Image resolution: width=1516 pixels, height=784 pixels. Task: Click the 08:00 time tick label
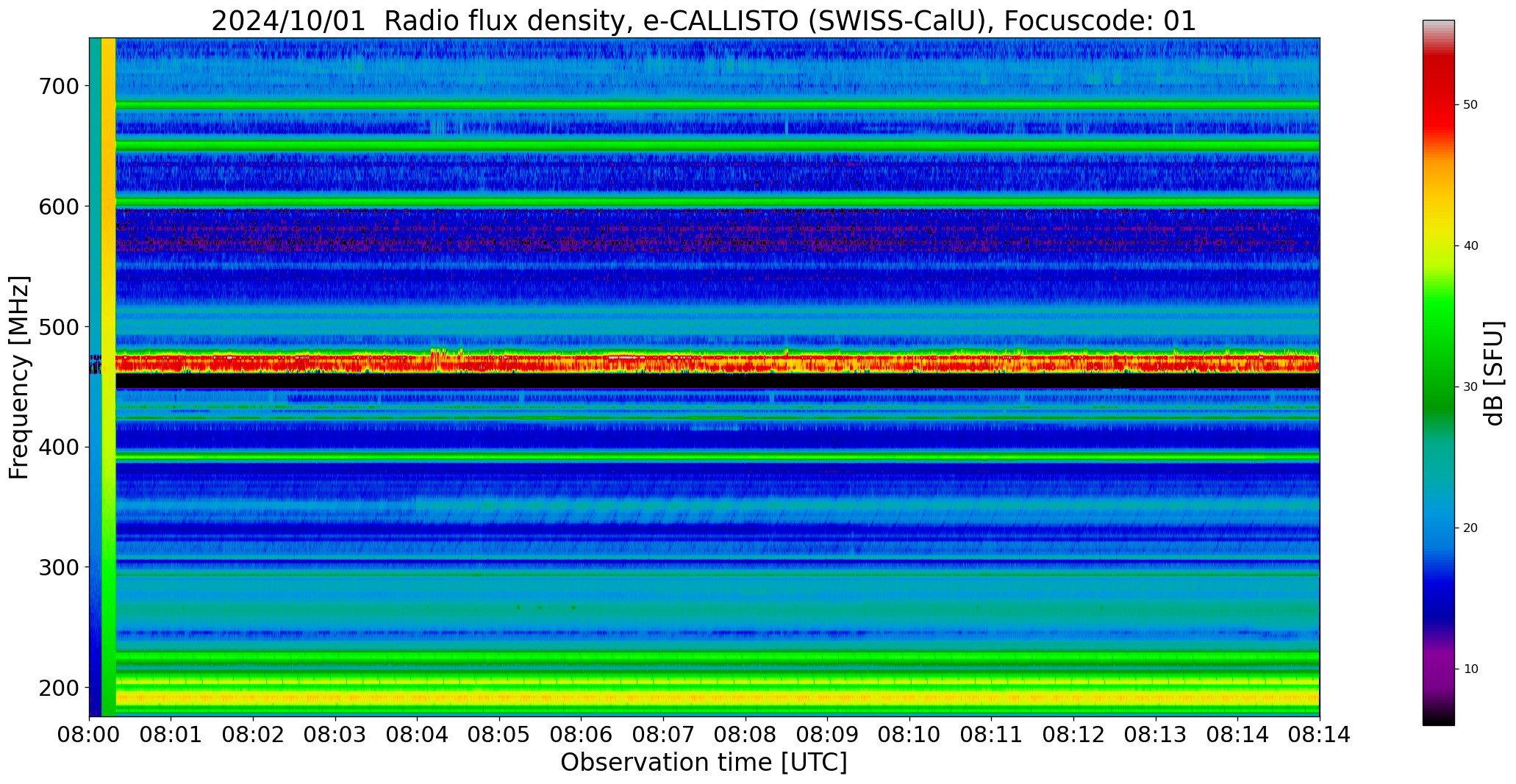pyautogui.click(x=90, y=736)
